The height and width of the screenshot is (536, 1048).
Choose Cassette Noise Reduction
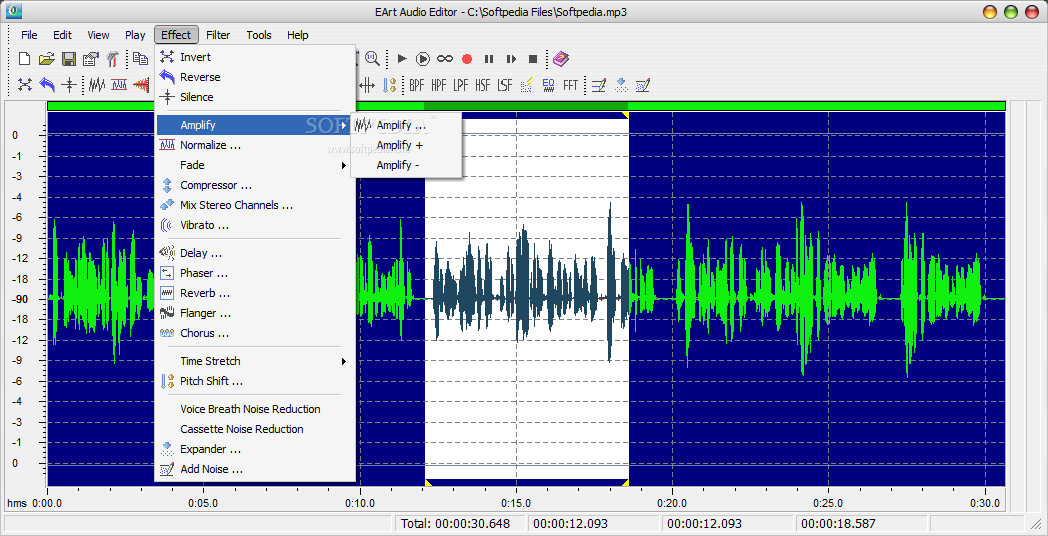pyautogui.click(x=255, y=429)
